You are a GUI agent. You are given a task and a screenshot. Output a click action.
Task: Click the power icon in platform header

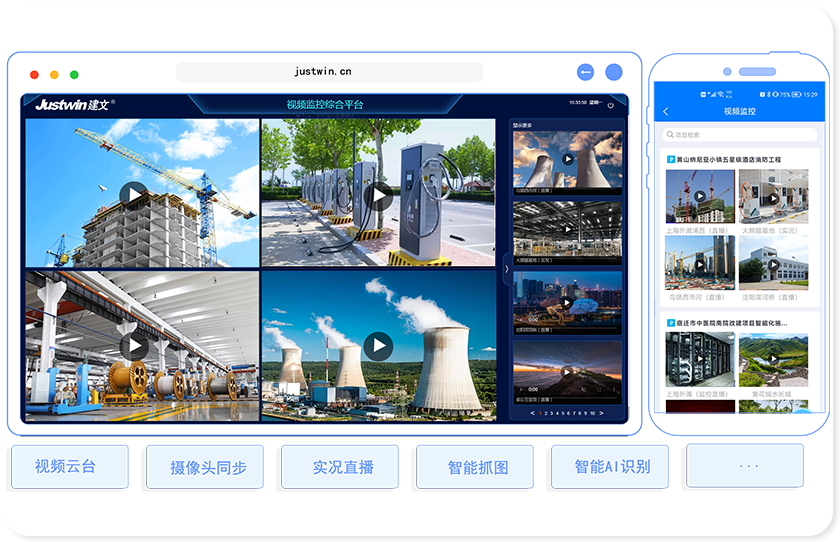[x=612, y=102]
